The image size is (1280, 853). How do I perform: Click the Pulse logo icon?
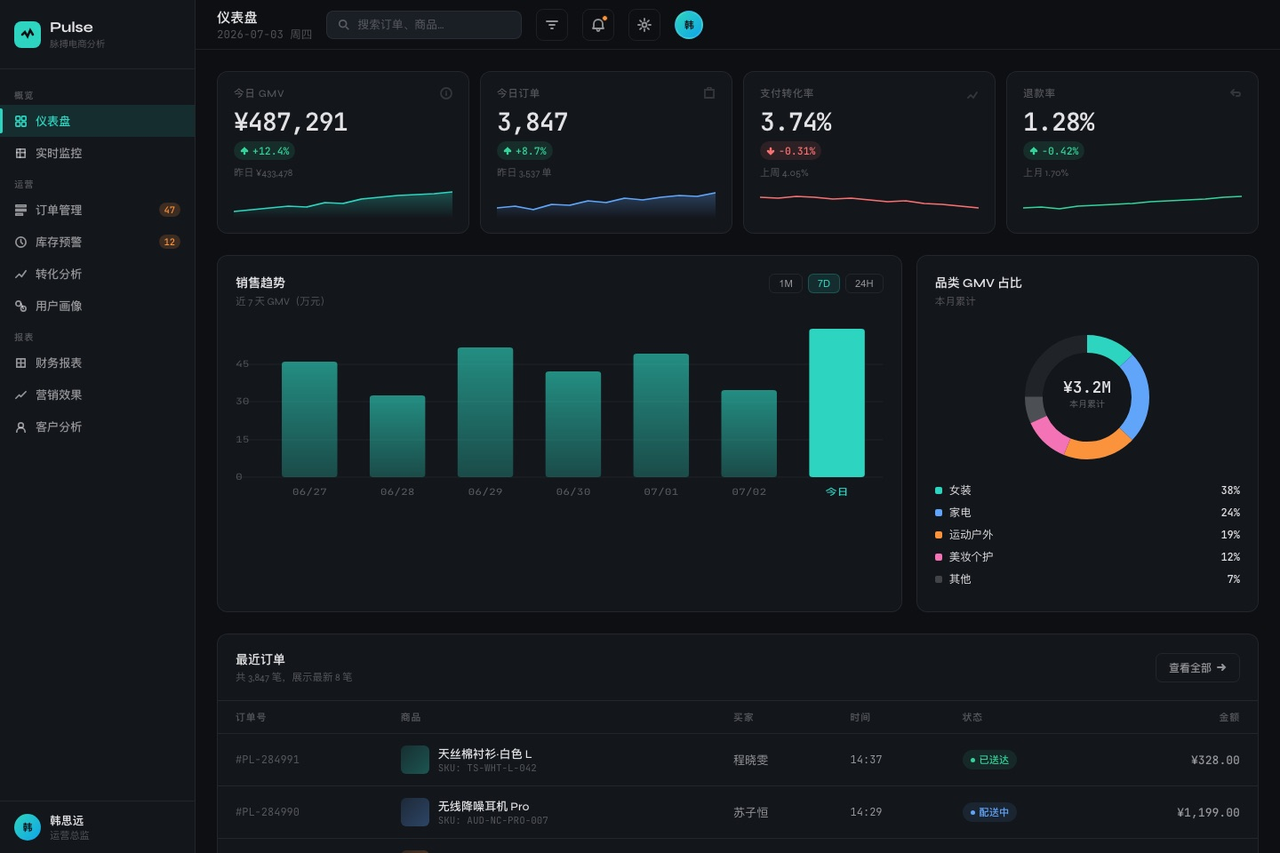coord(27,34)
